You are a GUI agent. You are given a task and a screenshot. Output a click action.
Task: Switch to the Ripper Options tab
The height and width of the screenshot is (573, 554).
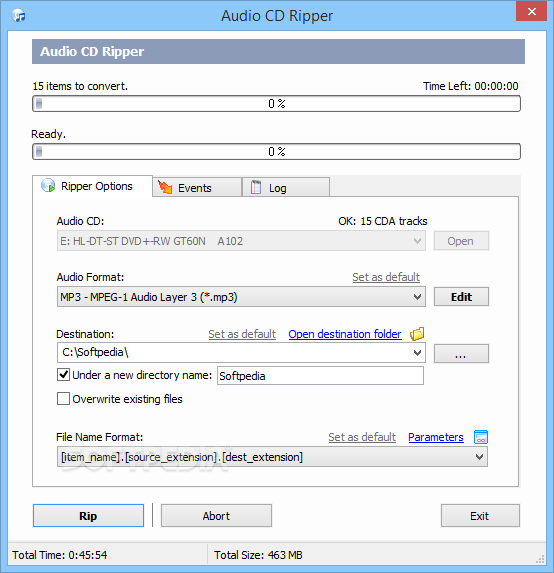point(92,186)
